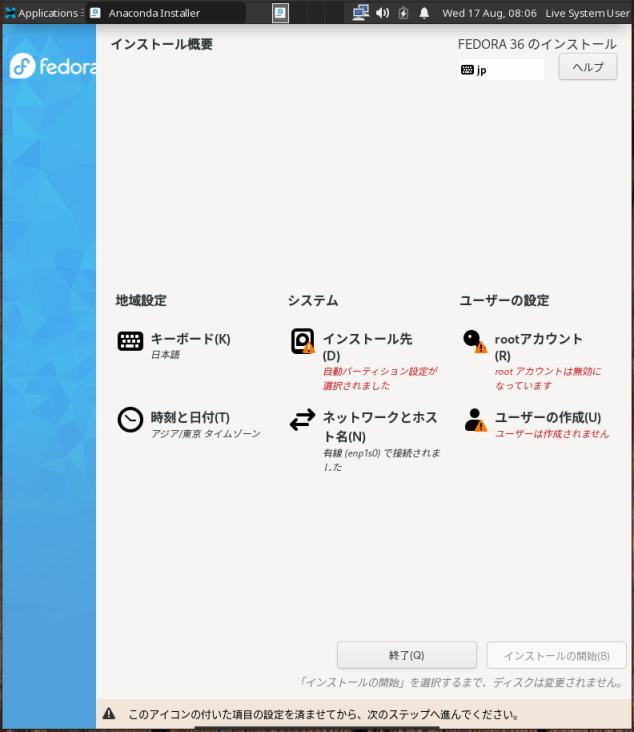Click the network status tray icon
This screenshot has height=732, width=634.
360,13
